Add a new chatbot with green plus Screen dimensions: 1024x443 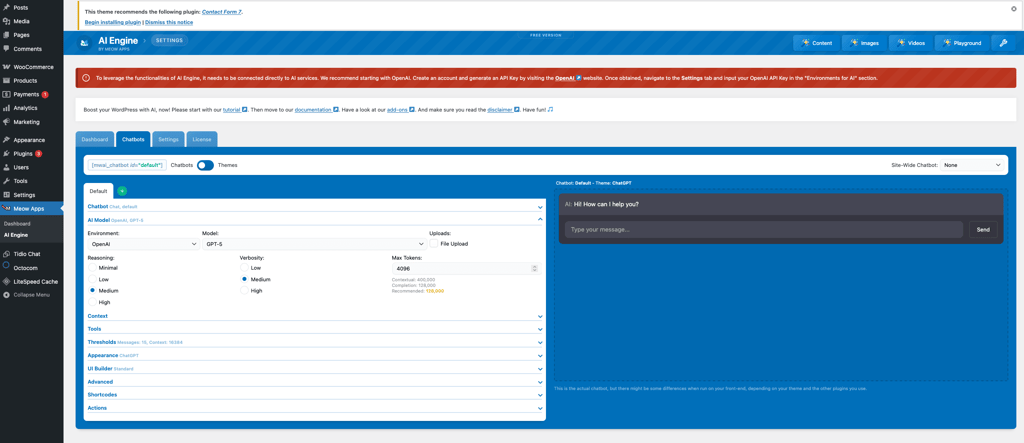coord(122,191)
